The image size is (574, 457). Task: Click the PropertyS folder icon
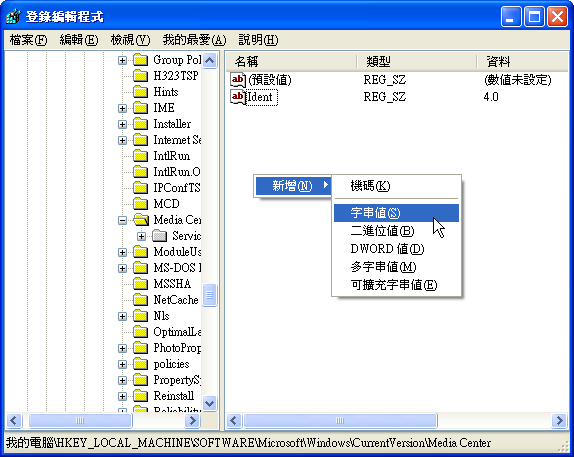click(x=141, y=380)
